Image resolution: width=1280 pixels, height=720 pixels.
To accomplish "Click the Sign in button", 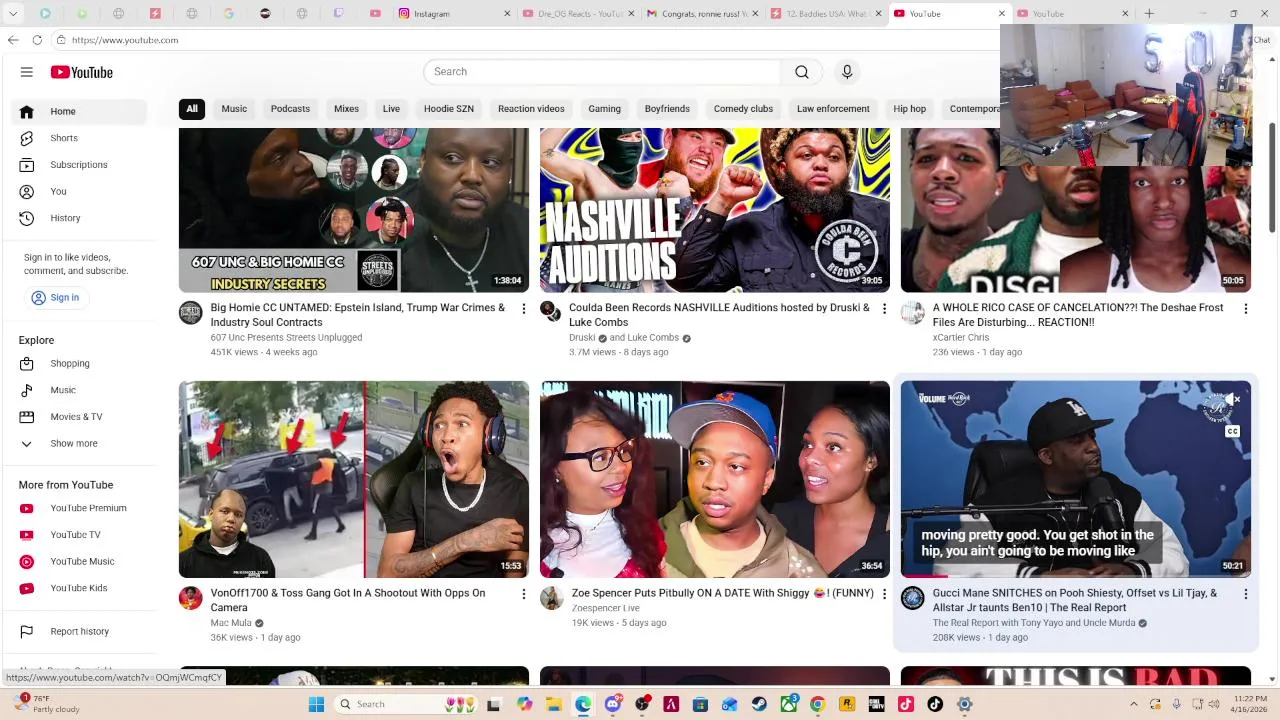I will tap(55, 298).
